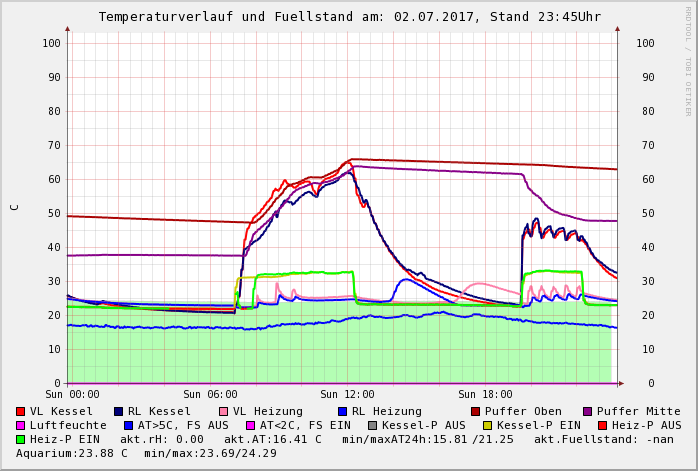Select the 'Puffer Mitte' legend label
The width and height of the screenshot is (698, 471).
pyautogui.click(x=639, y=411)
